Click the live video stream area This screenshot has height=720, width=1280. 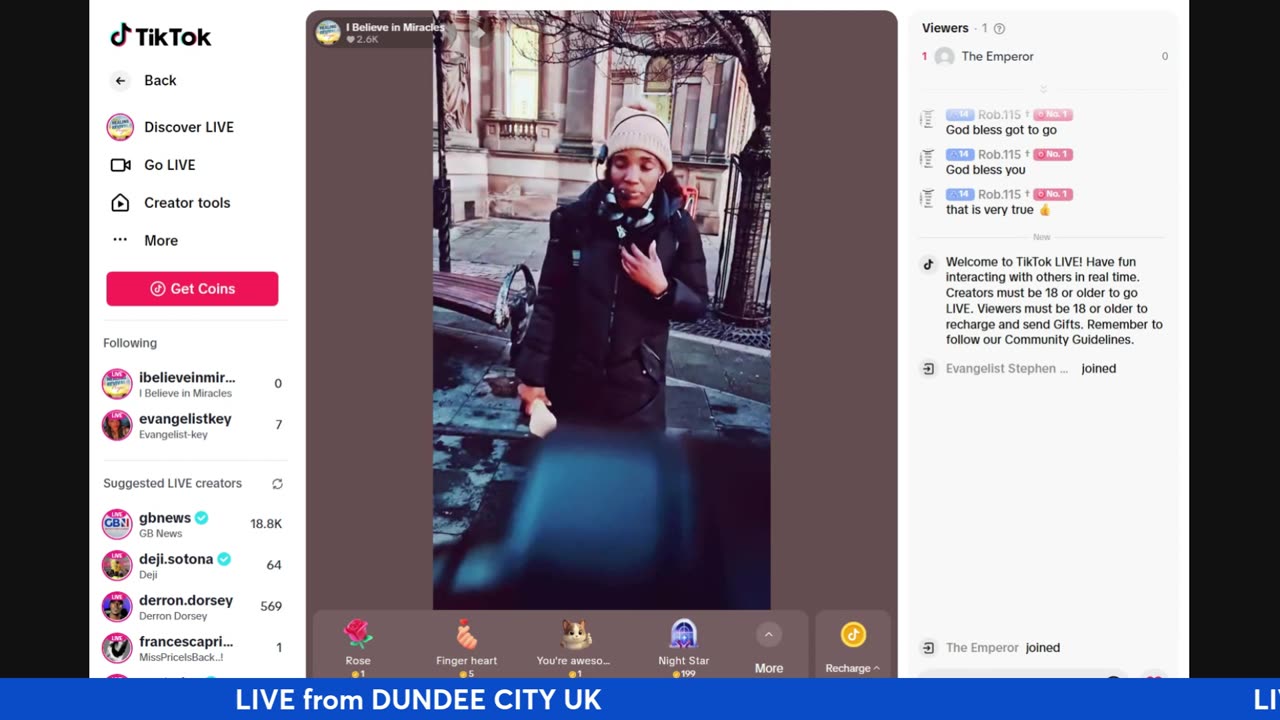coord(601,310)
